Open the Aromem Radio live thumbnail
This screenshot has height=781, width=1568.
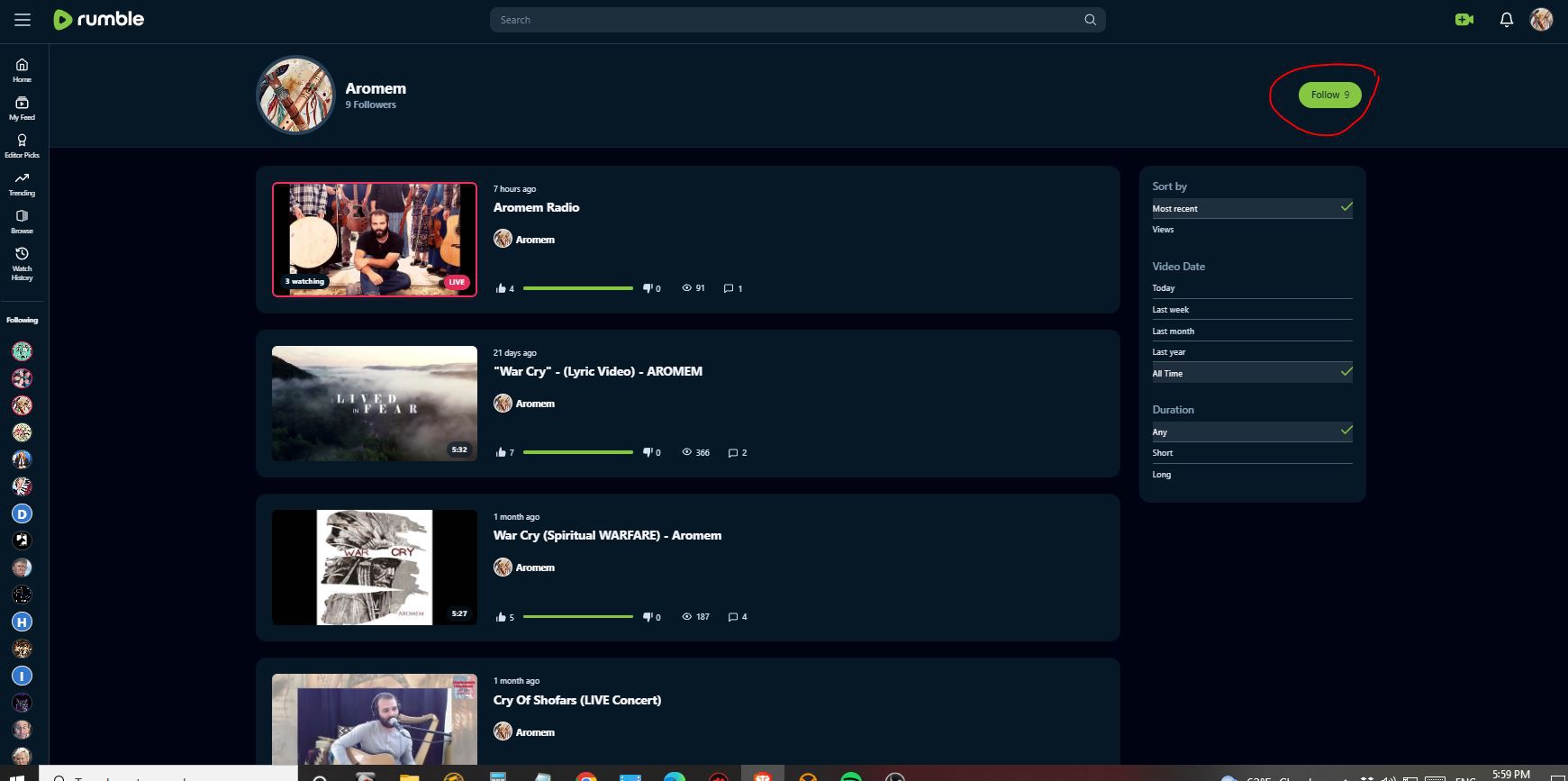[375, 240]
